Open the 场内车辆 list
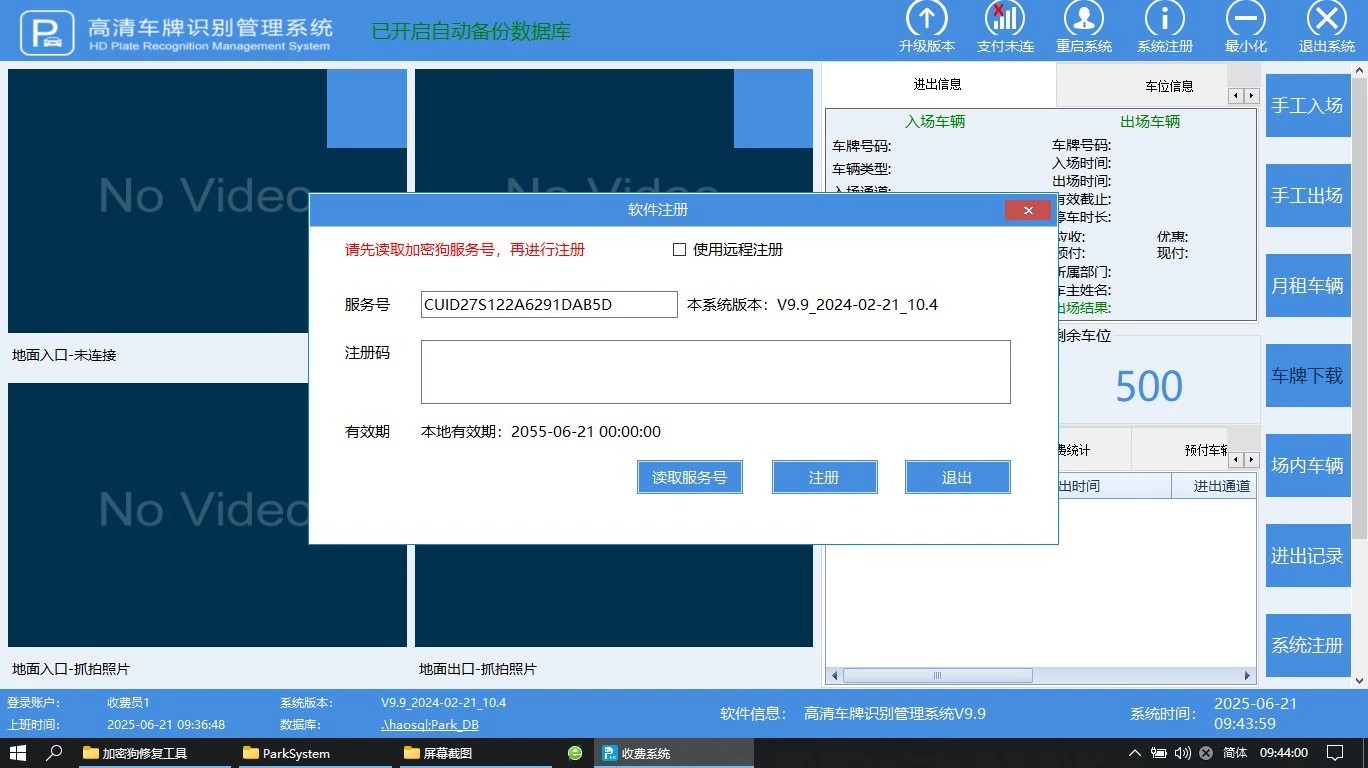1368x768 pixels. coord(1307,466)
